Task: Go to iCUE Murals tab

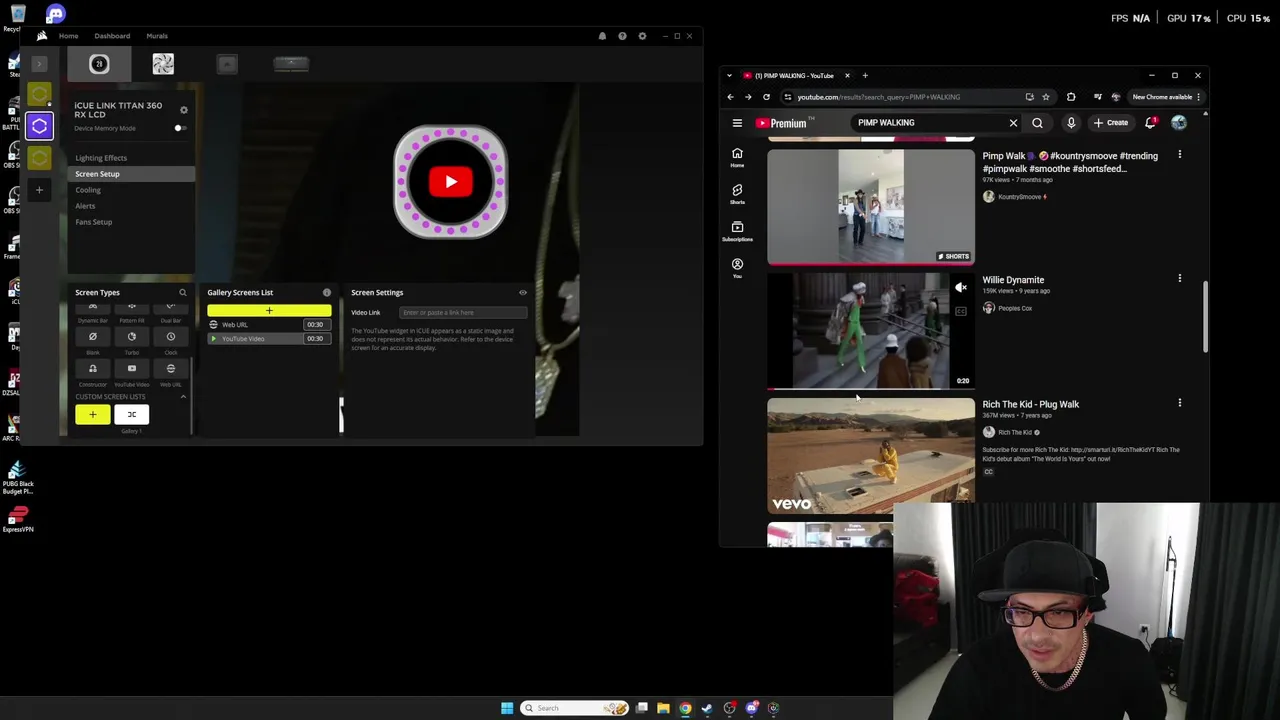Action: click(157, 36)
